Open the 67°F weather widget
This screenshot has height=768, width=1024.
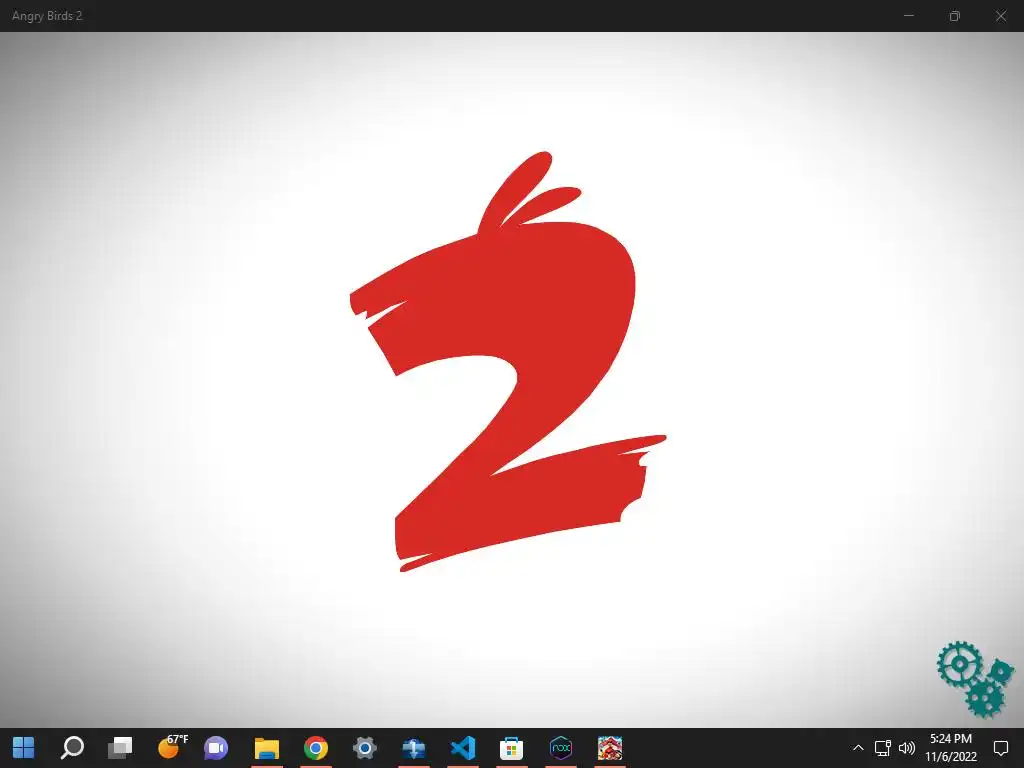click(x=172, y=746)
